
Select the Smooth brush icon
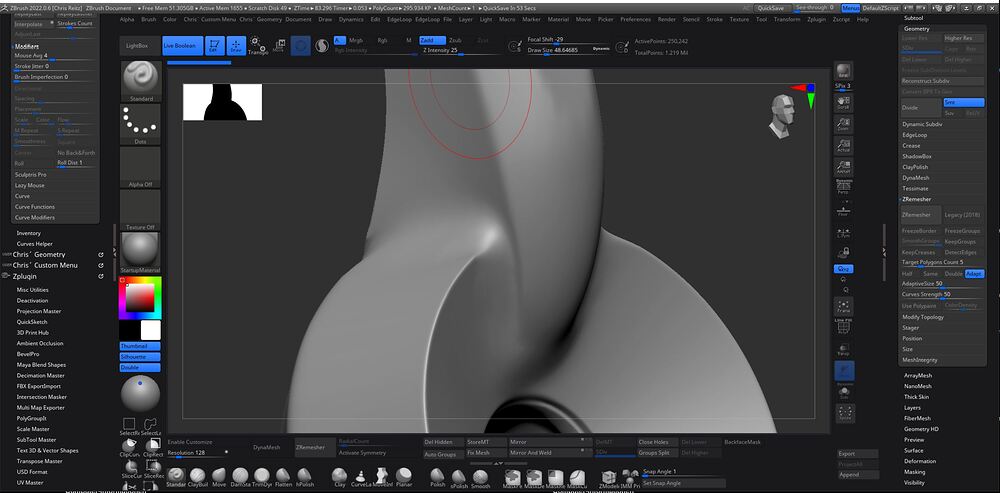[480, 476]
